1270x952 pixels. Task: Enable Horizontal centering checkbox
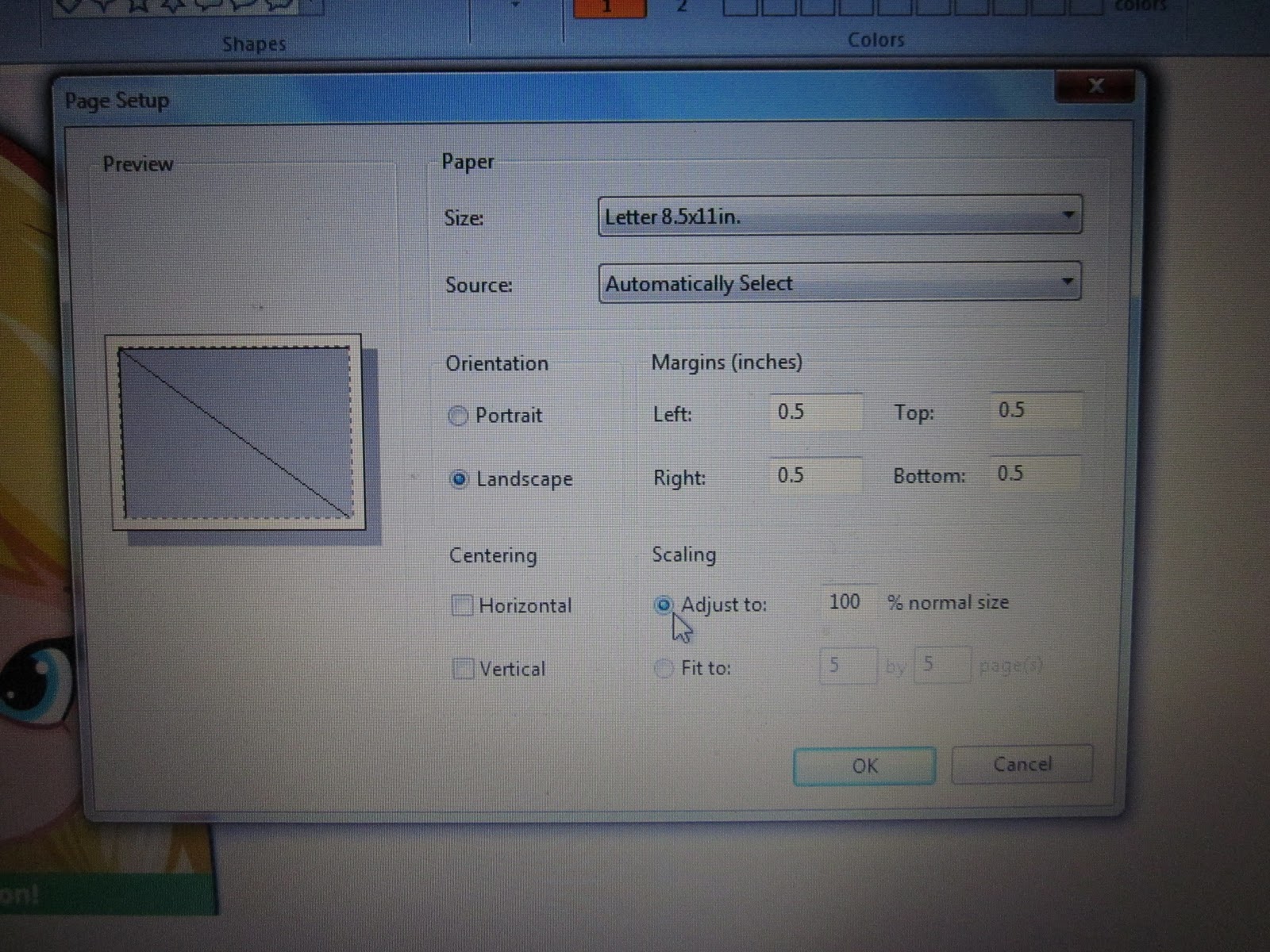coord(462,606)
